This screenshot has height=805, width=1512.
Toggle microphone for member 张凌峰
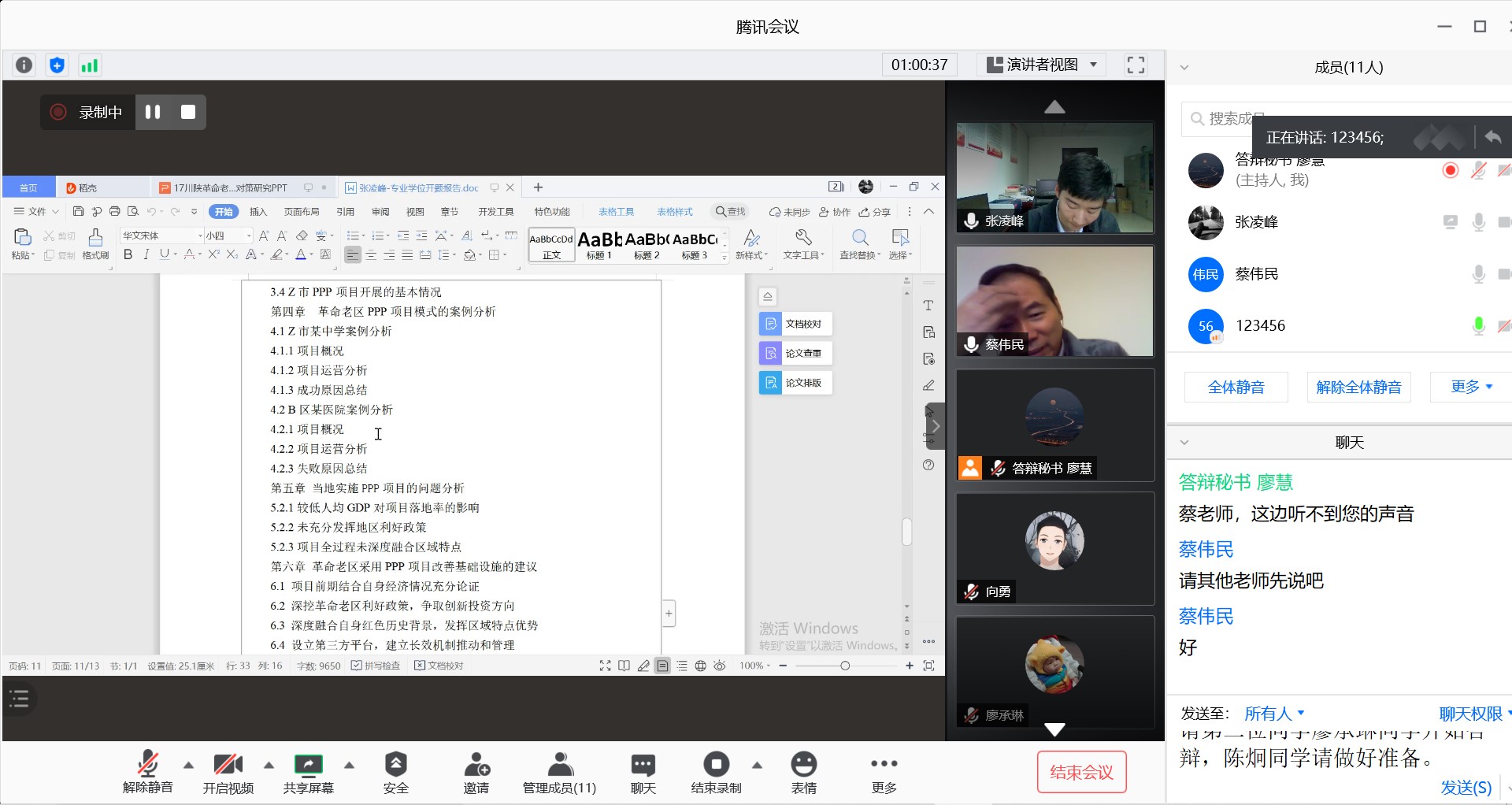1479,222
